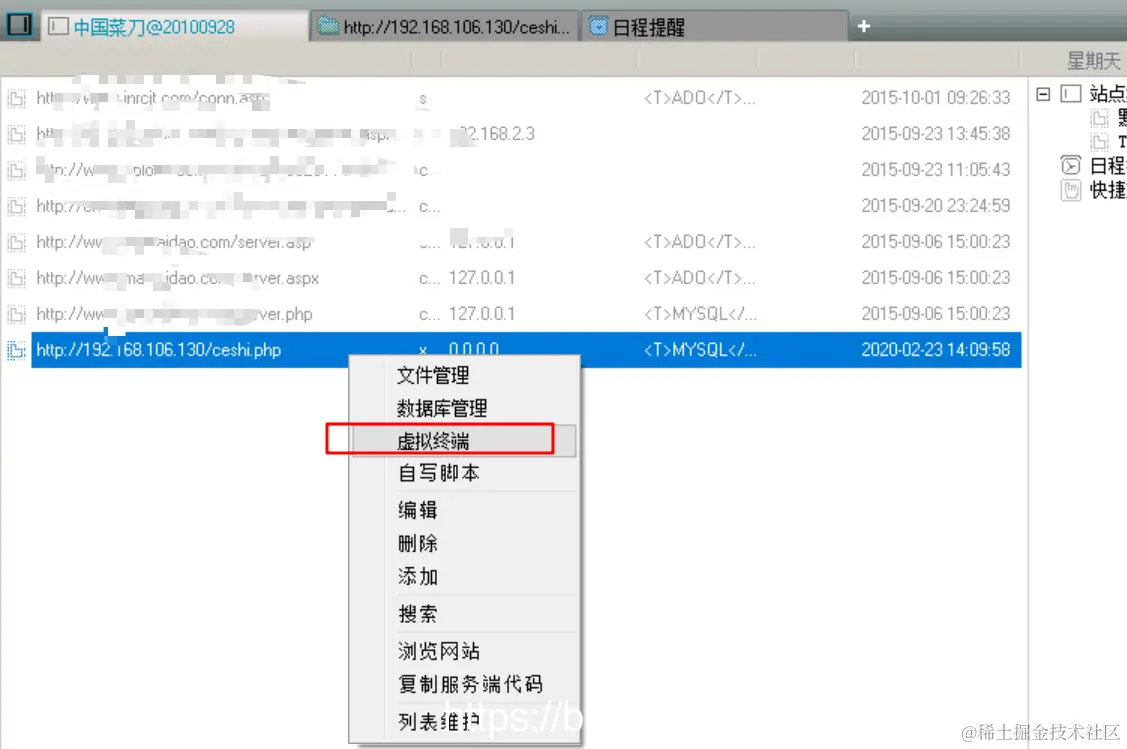Select the 日程 tree item in the sidebar

click(x=1108, y=166)
